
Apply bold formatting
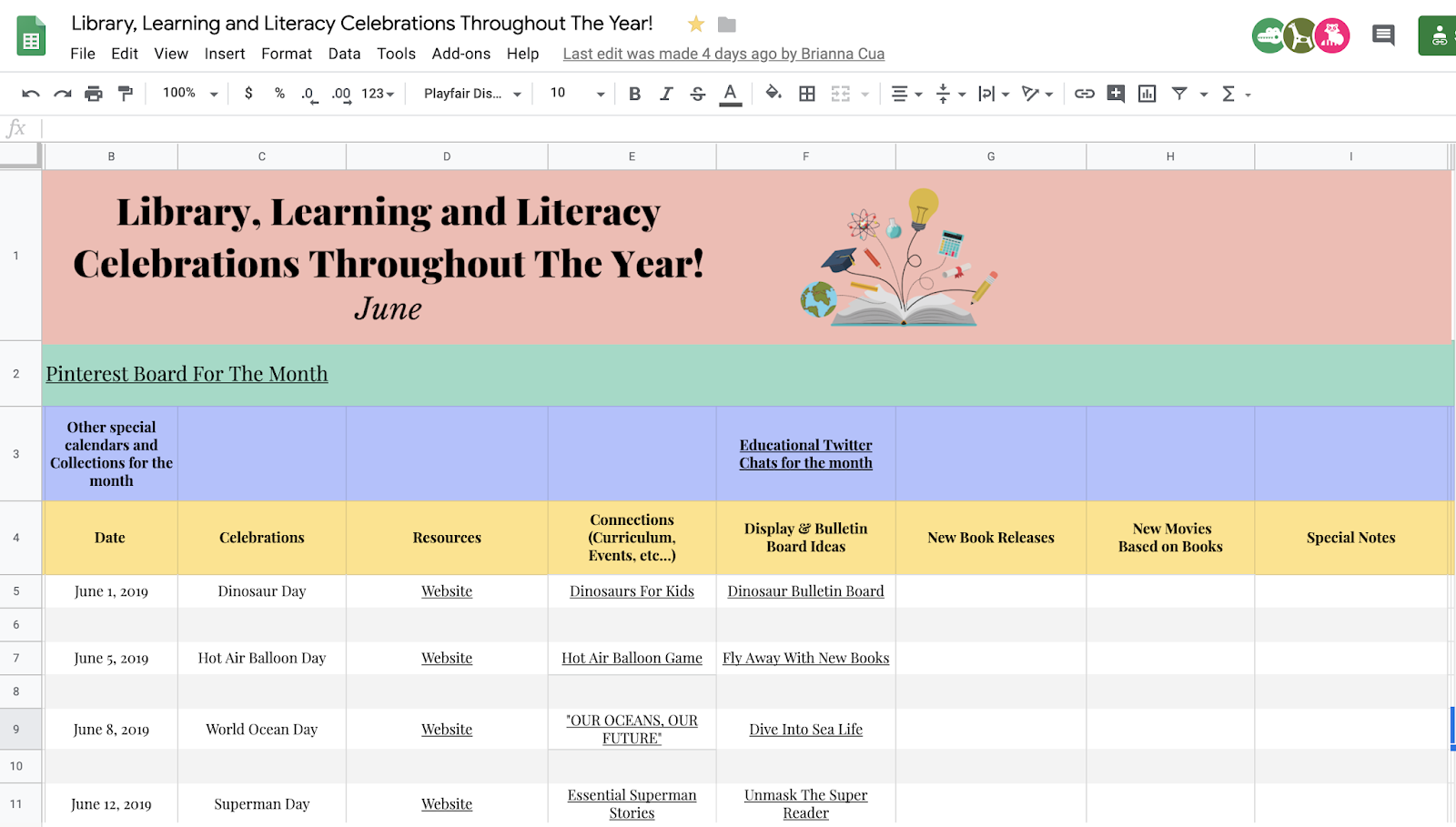[x=635, y=93]
